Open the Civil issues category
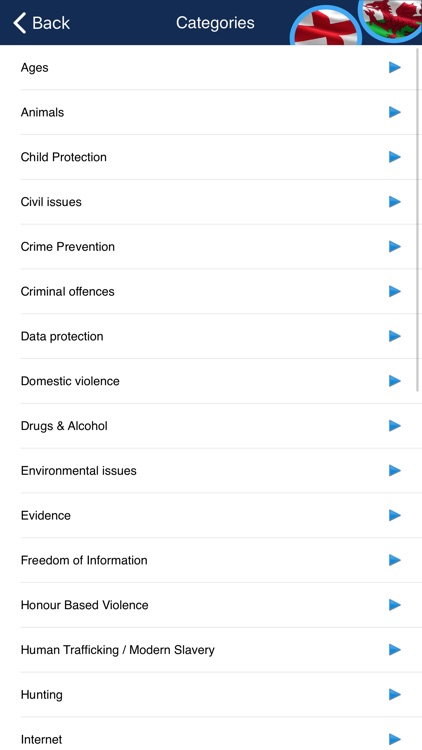This screenshot has height=750, width=422. pyautogui.click(x=211, y=202)
